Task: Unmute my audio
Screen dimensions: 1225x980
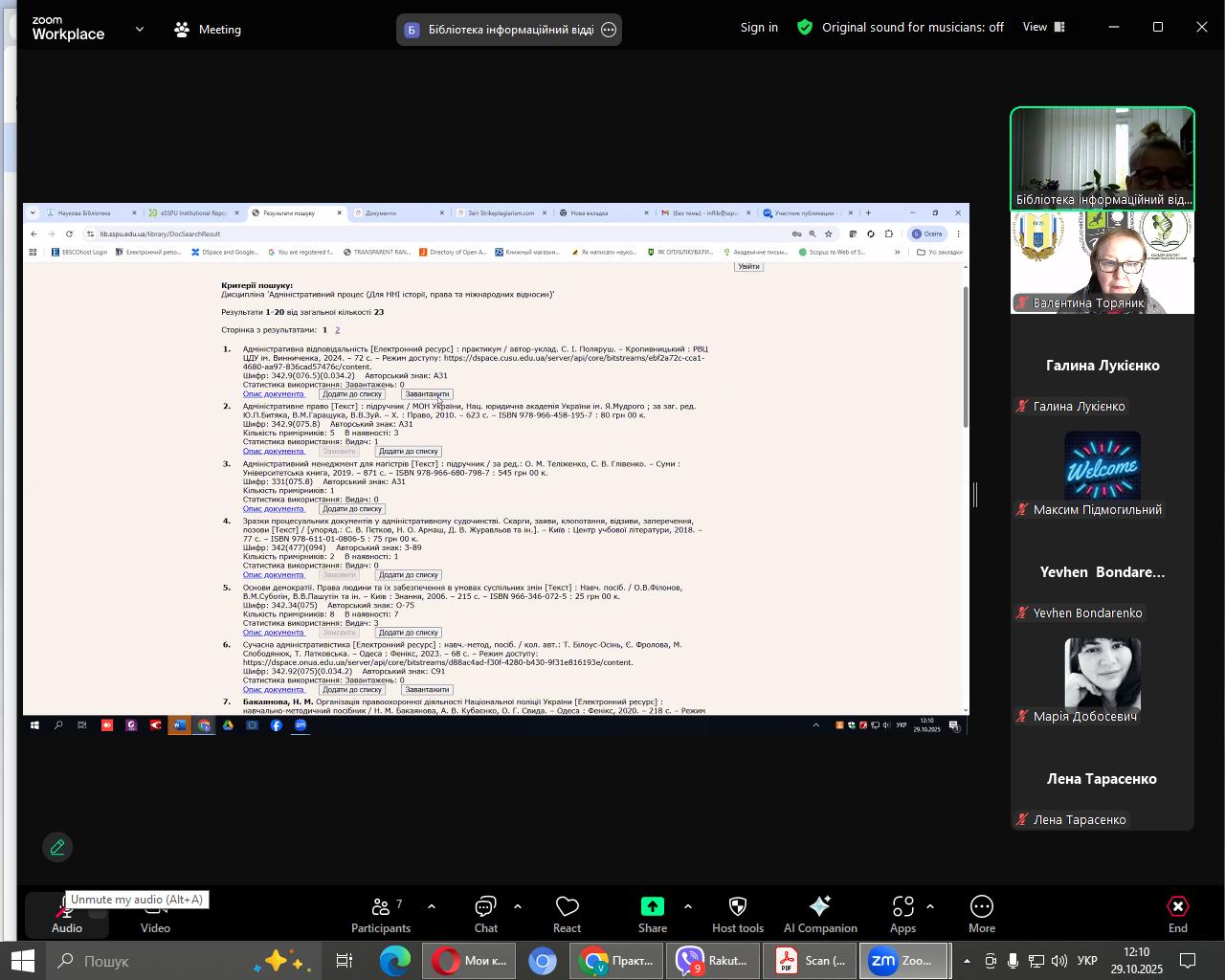Action: (x=66, y=916)
